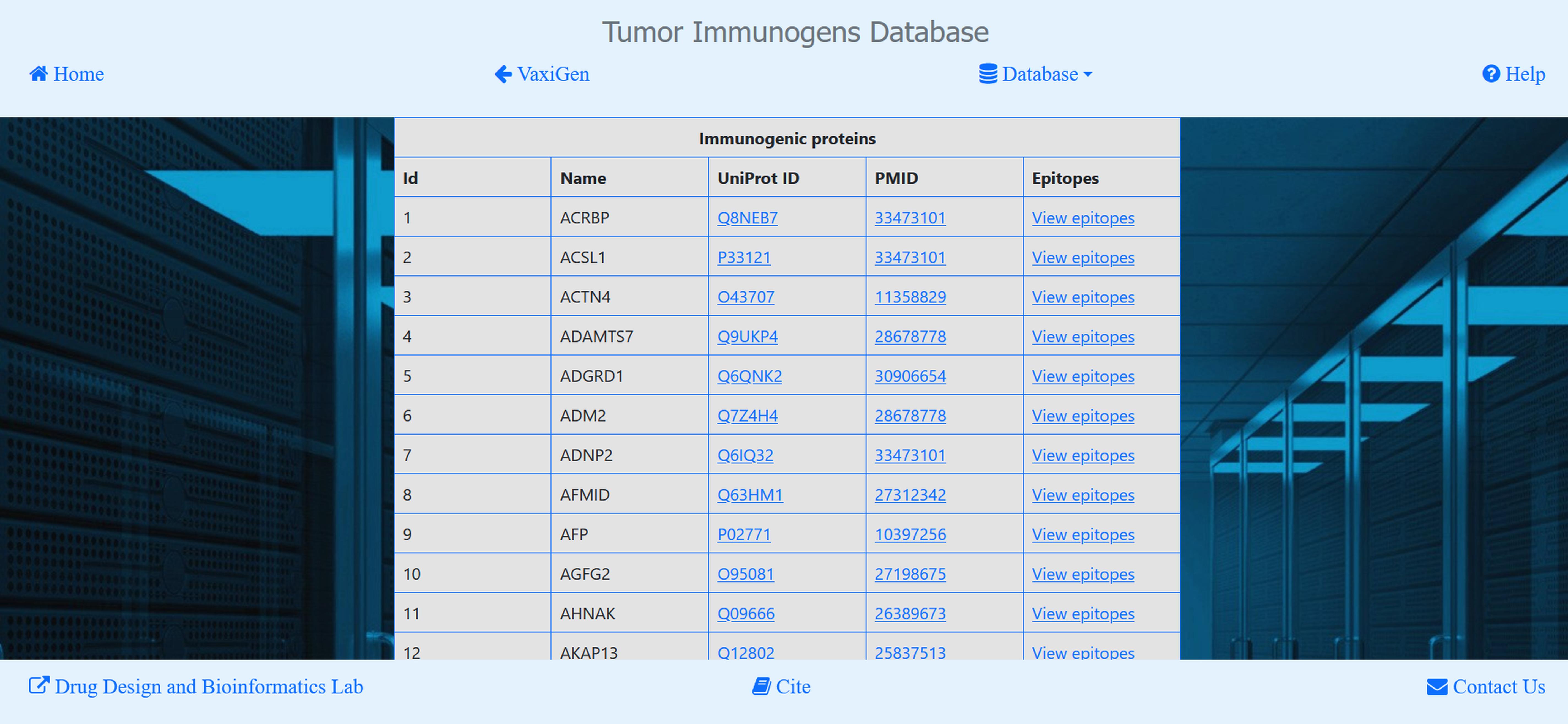Expand the Database dropdown caret
The height and width of the screenshot is (724, 1568).
point(1088,74)
